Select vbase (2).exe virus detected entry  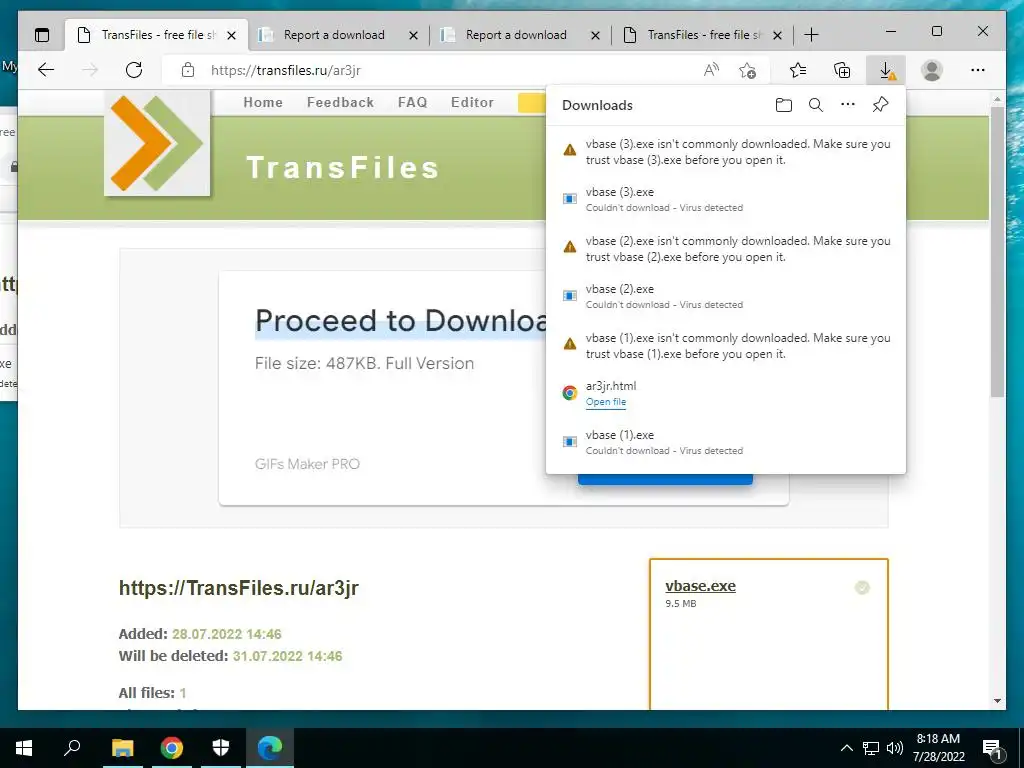click(726, 296)
